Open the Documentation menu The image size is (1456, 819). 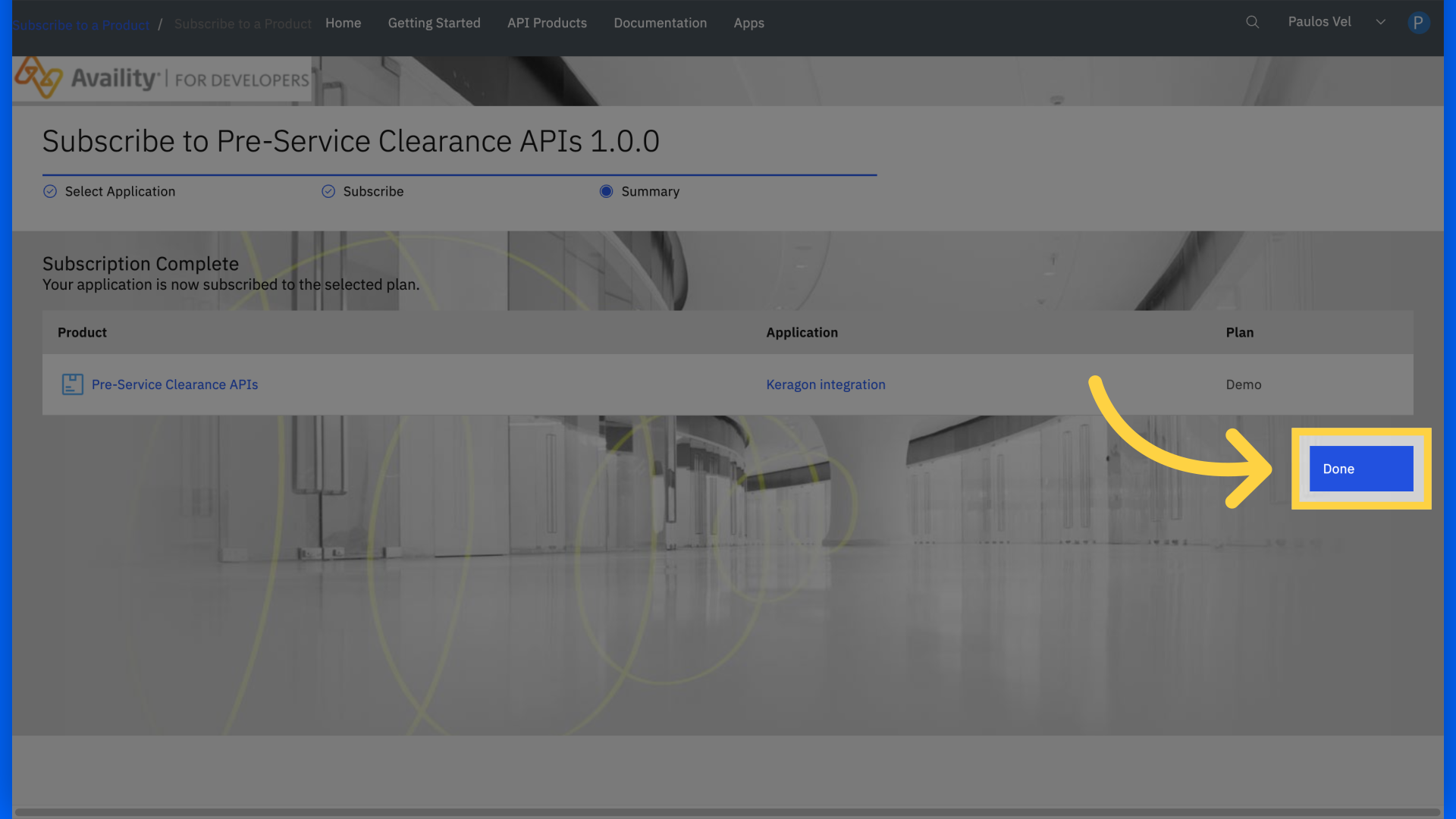[x=661, y=23]
